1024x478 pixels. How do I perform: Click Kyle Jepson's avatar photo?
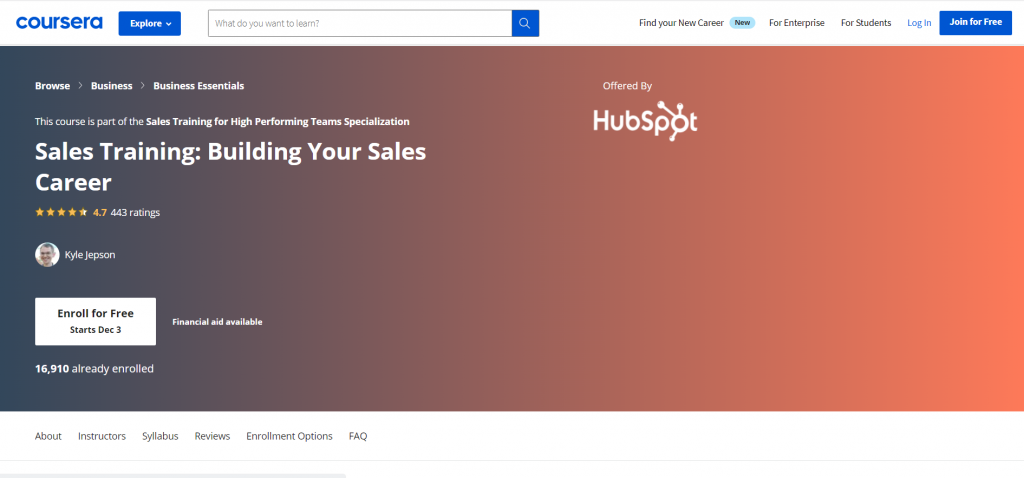pyautogui.click(x=47, y=255)
